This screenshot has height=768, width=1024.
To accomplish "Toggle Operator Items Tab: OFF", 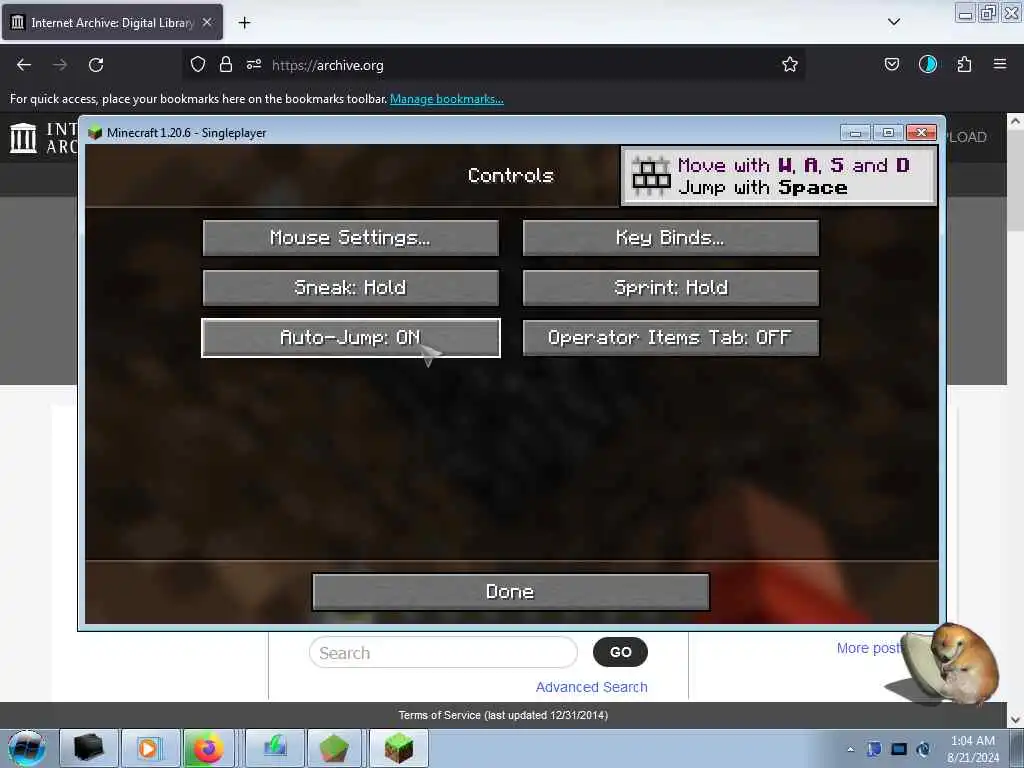I will point(671,338).
